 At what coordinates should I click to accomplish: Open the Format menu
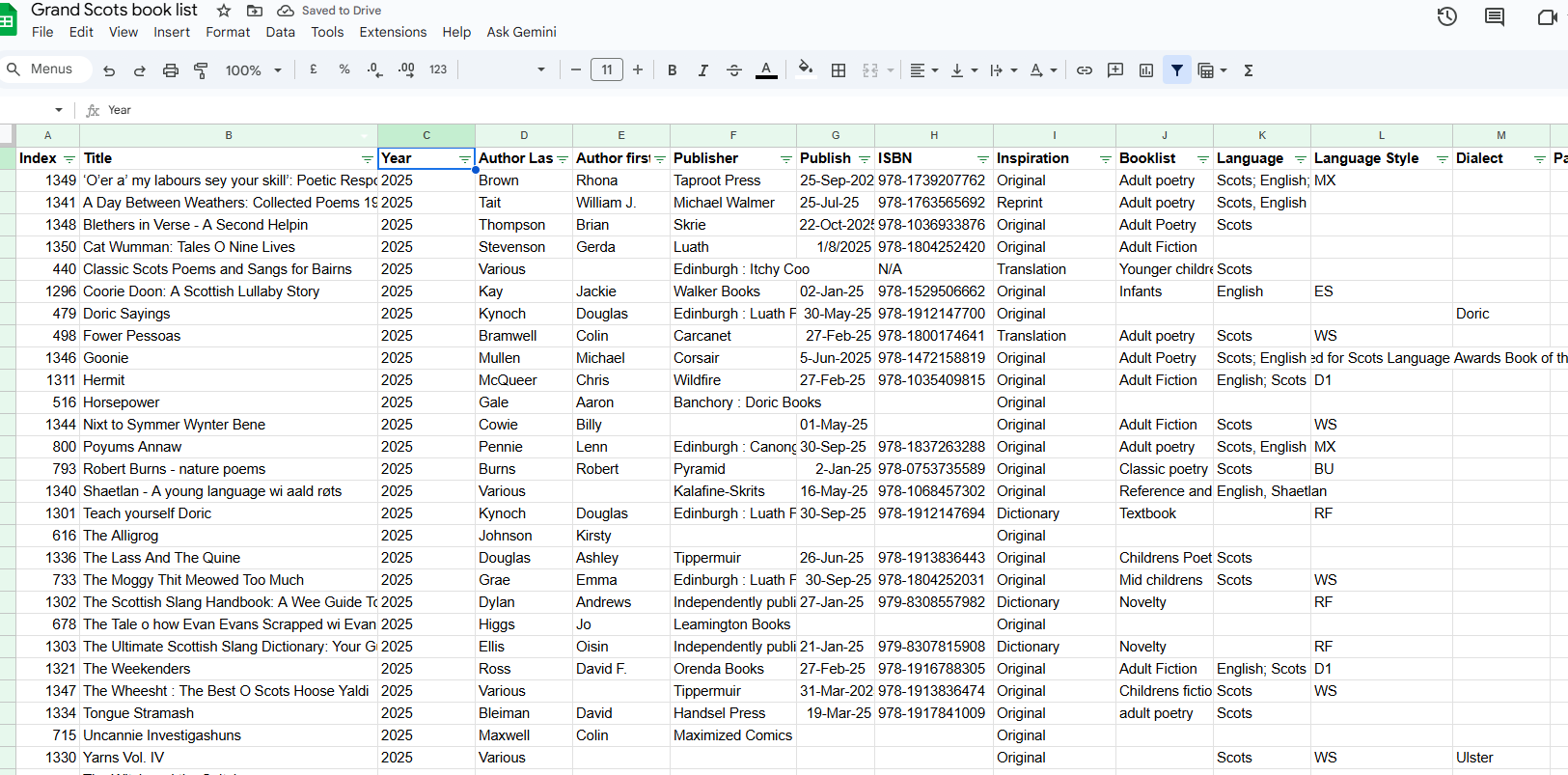pyautogui.click(x=228, y=32)
